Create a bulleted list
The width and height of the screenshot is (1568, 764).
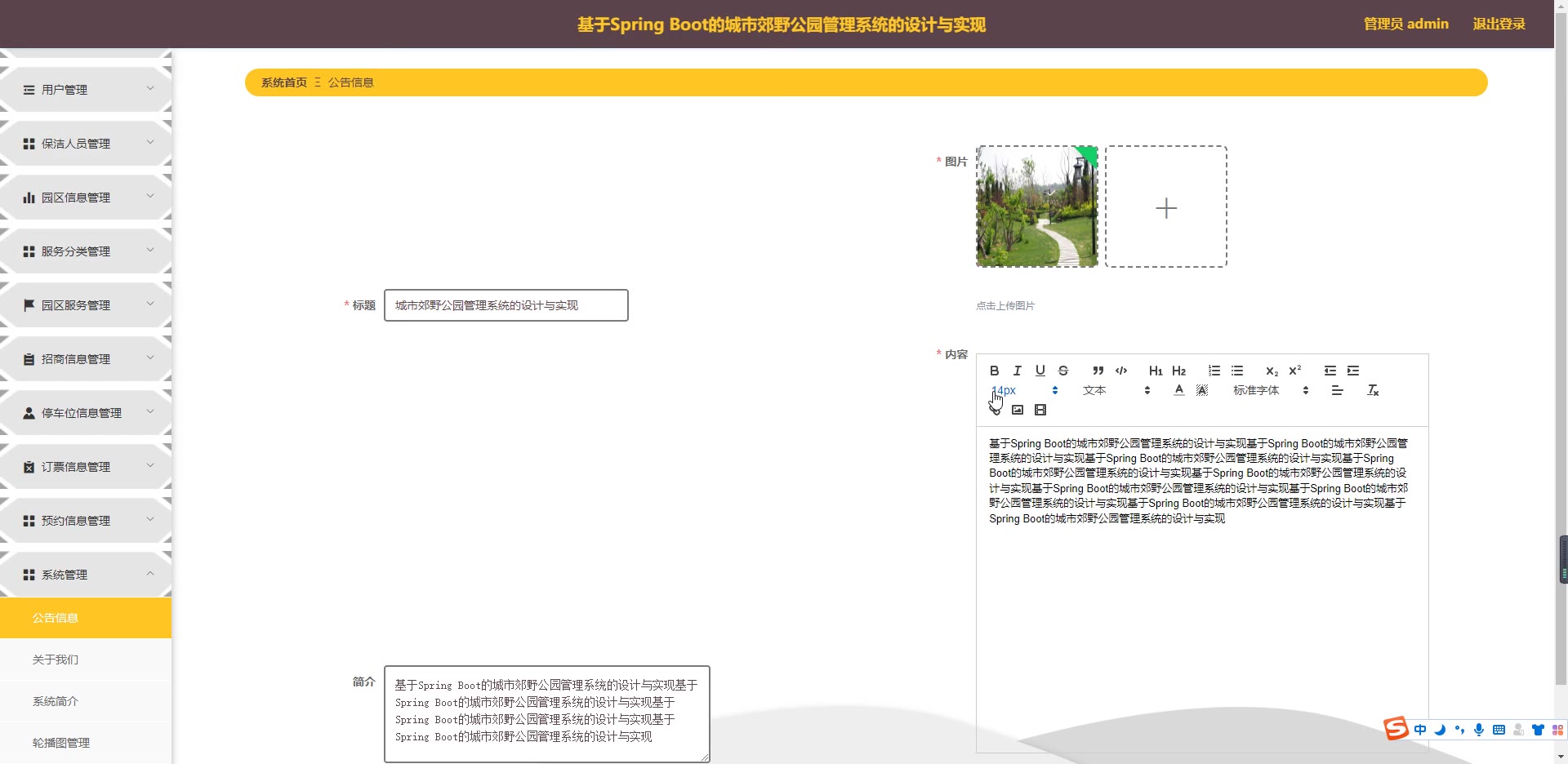click(1237, 371)
